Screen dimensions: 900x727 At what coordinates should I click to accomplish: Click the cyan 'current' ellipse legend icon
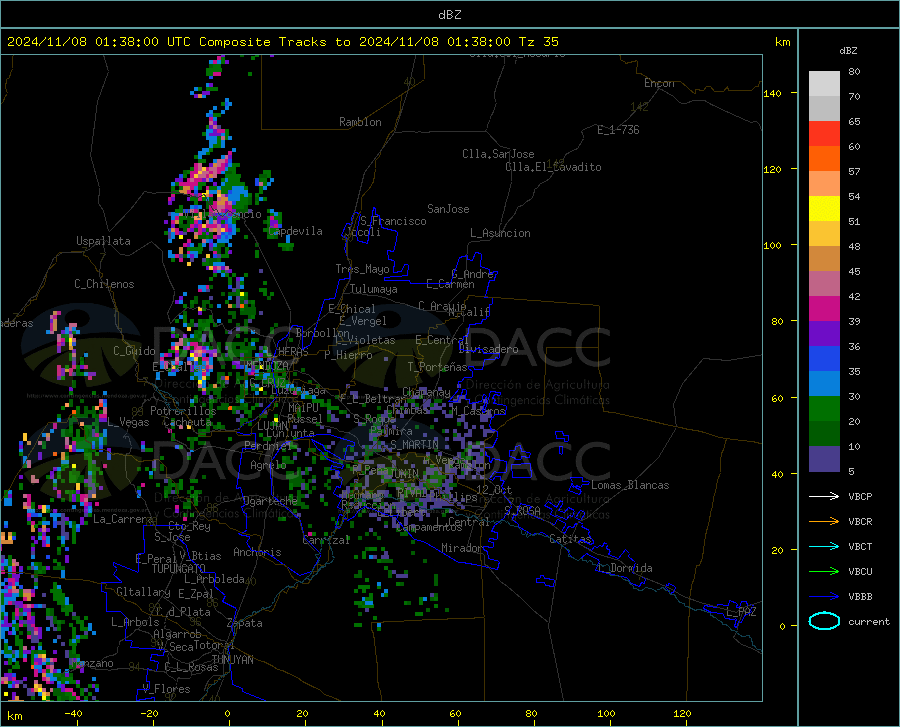824,621
